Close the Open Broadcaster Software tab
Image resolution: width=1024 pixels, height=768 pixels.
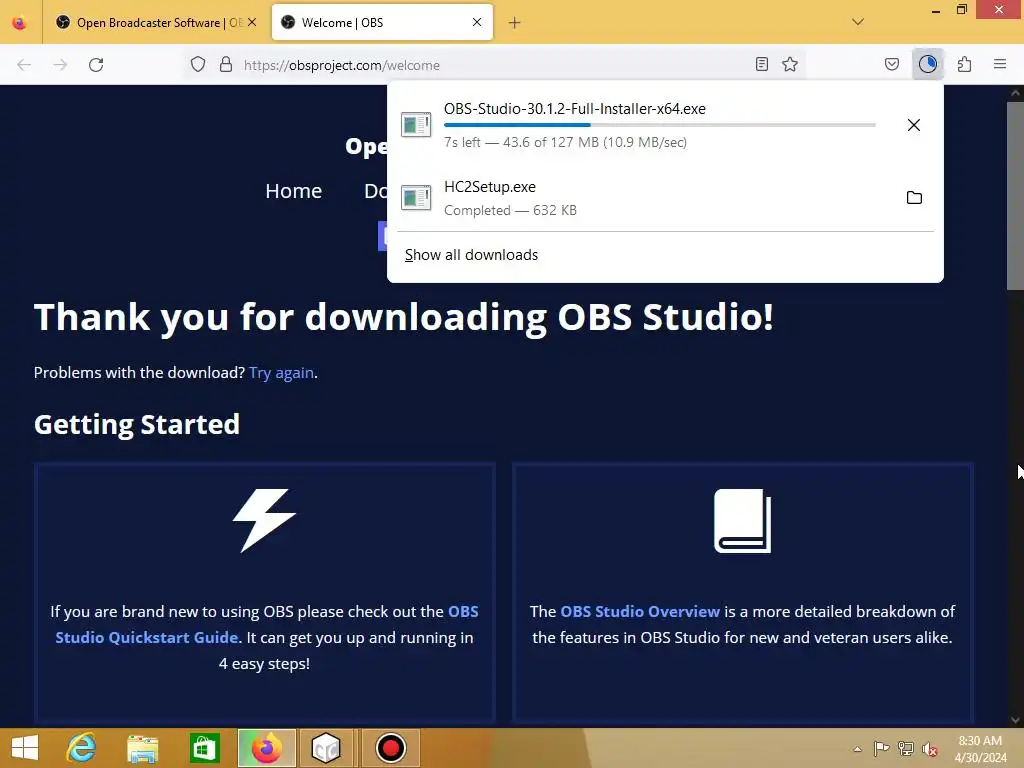point(252,22)
